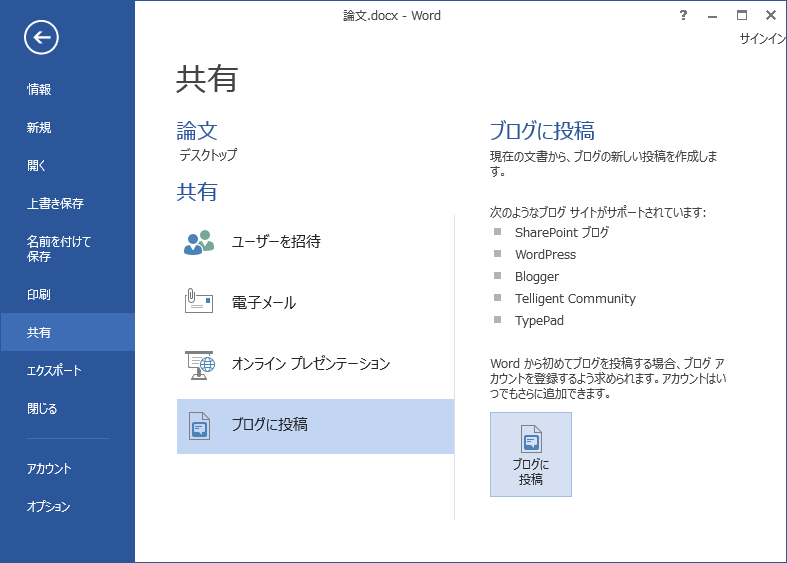Click the large ブログに投稿 button
This screenshot has height=563, width=787.
[x=531, y=455]
